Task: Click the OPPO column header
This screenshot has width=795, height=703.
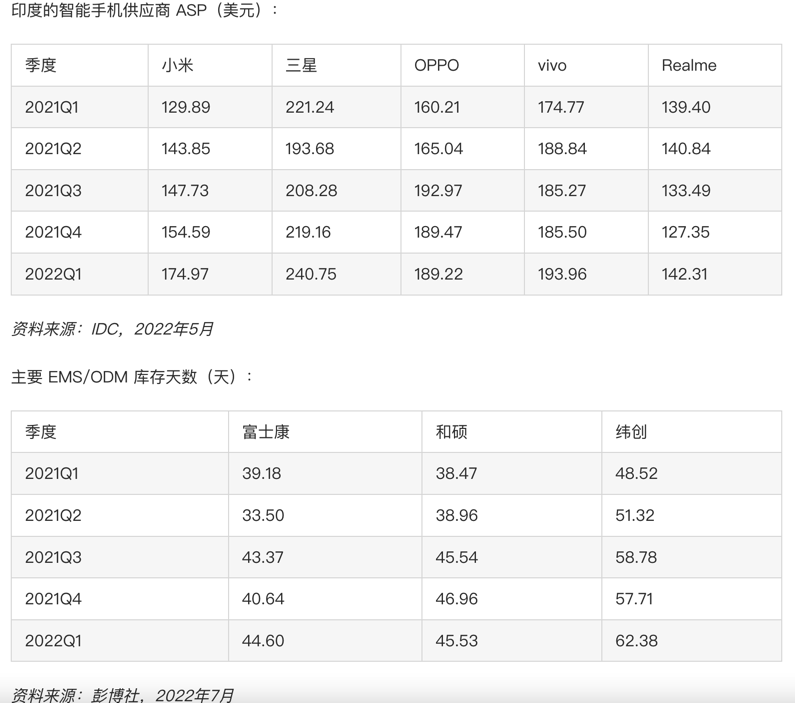Action: click(436, 65)
